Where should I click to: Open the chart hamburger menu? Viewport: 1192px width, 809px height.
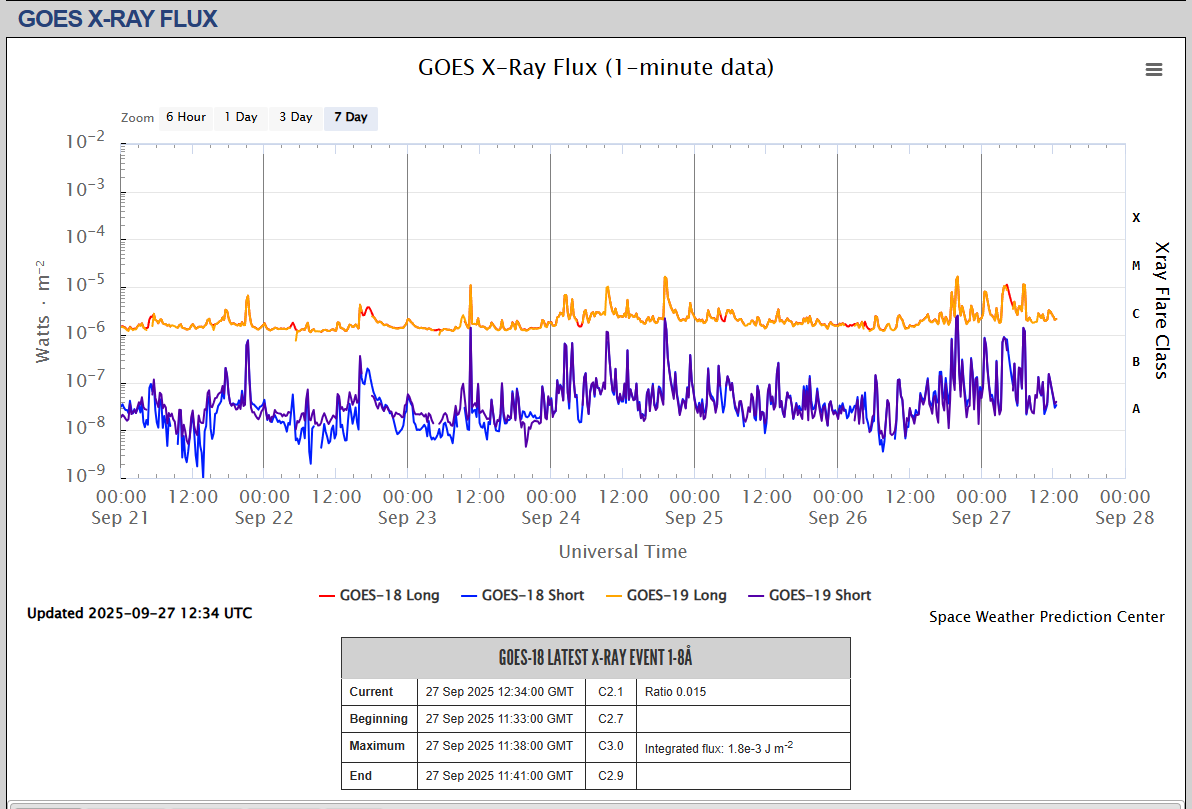[1154, 69]
